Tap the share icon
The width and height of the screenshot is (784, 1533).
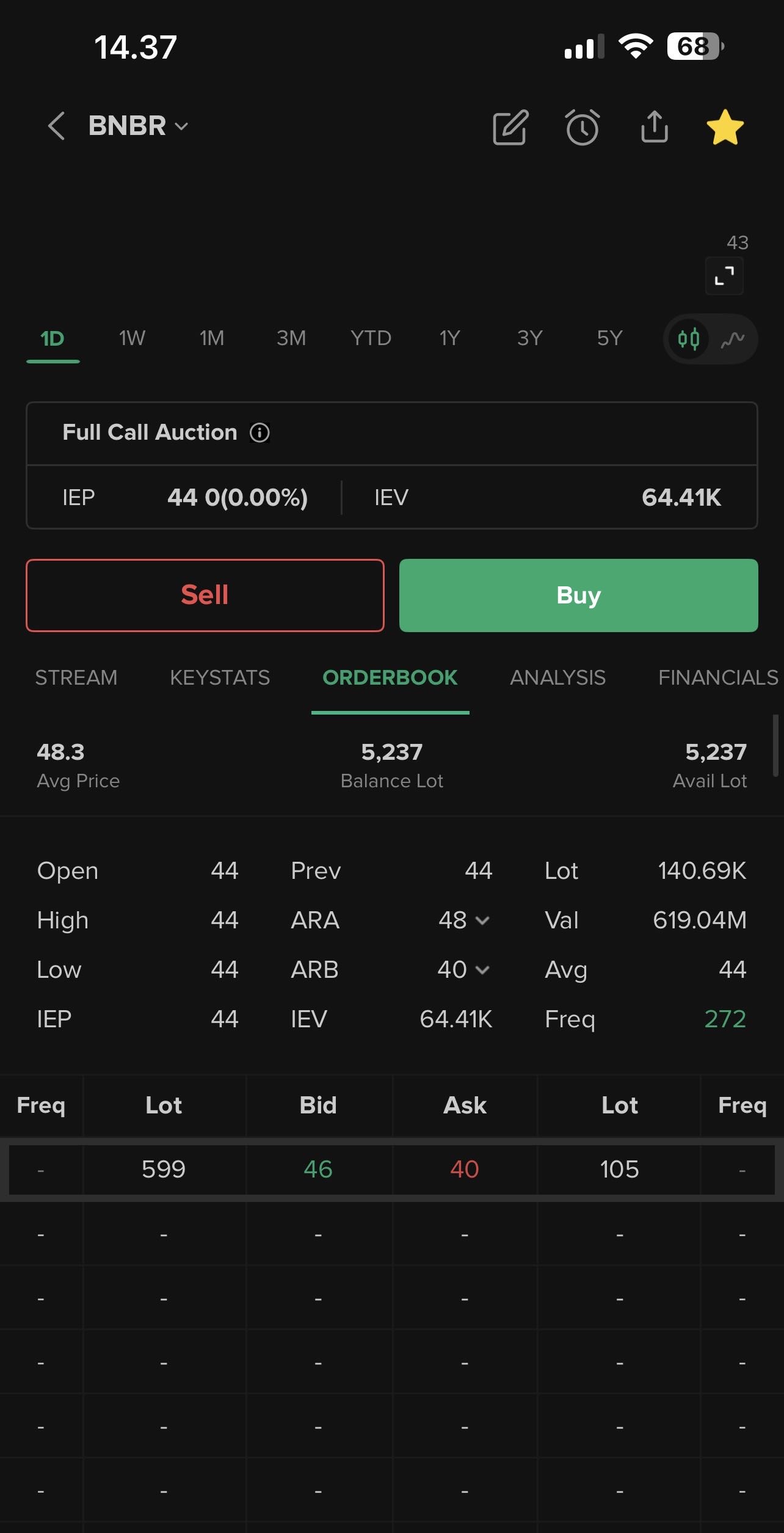655,127
